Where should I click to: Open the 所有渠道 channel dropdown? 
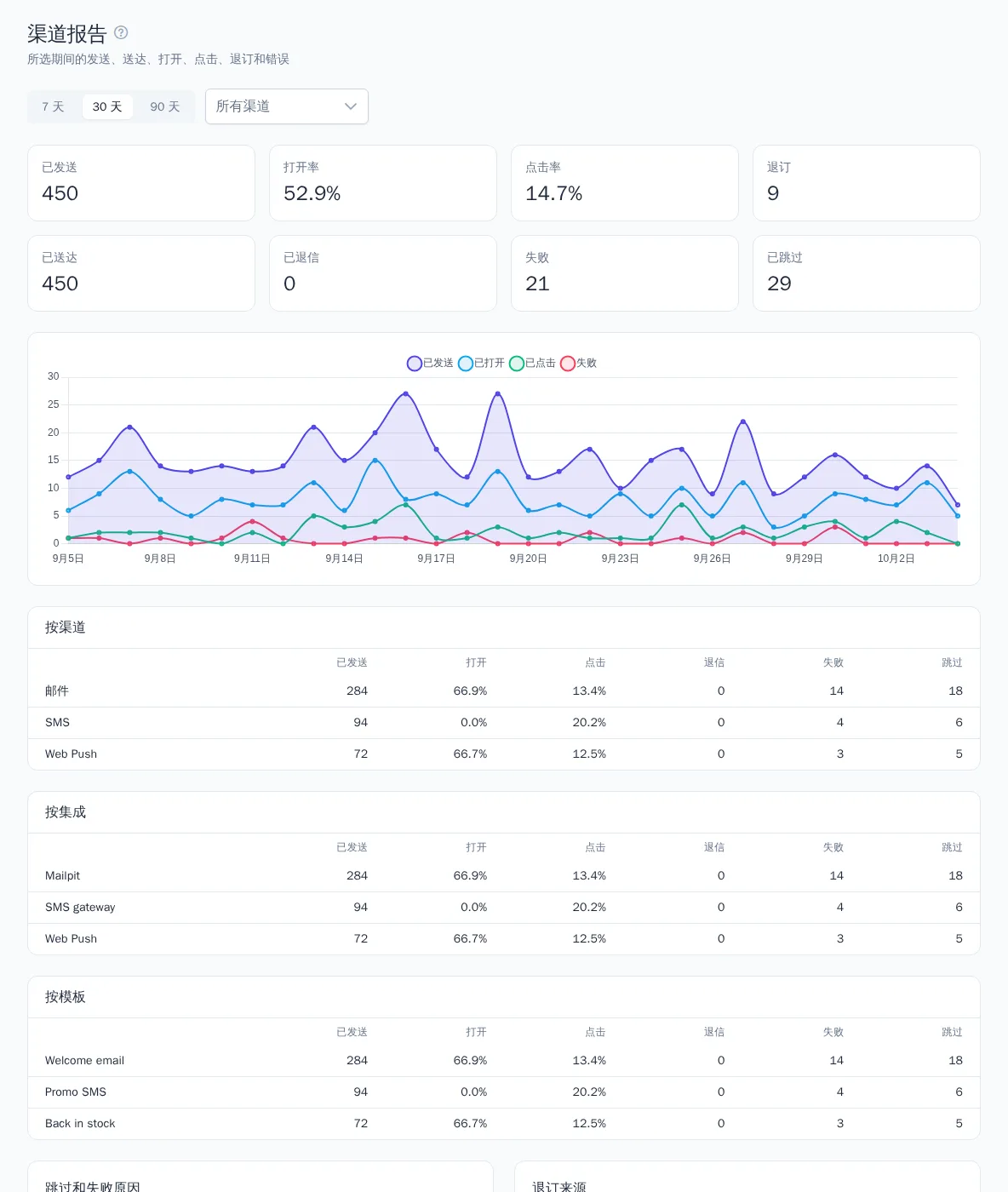tap(287, 106)
